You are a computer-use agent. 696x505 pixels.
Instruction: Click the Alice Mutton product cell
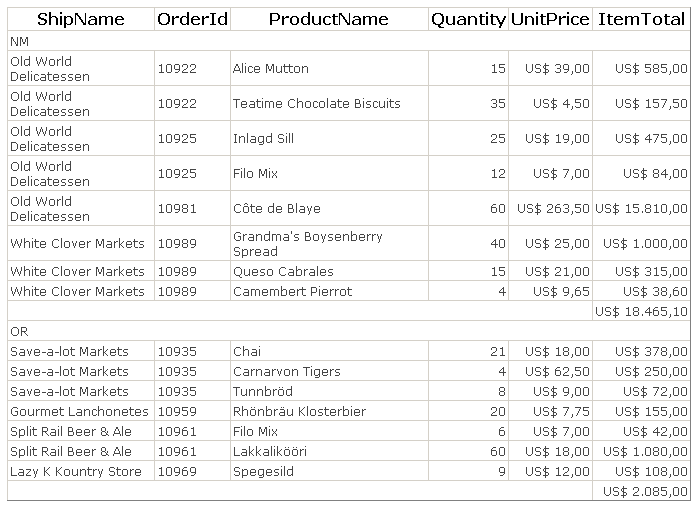[x=329, y=68]
